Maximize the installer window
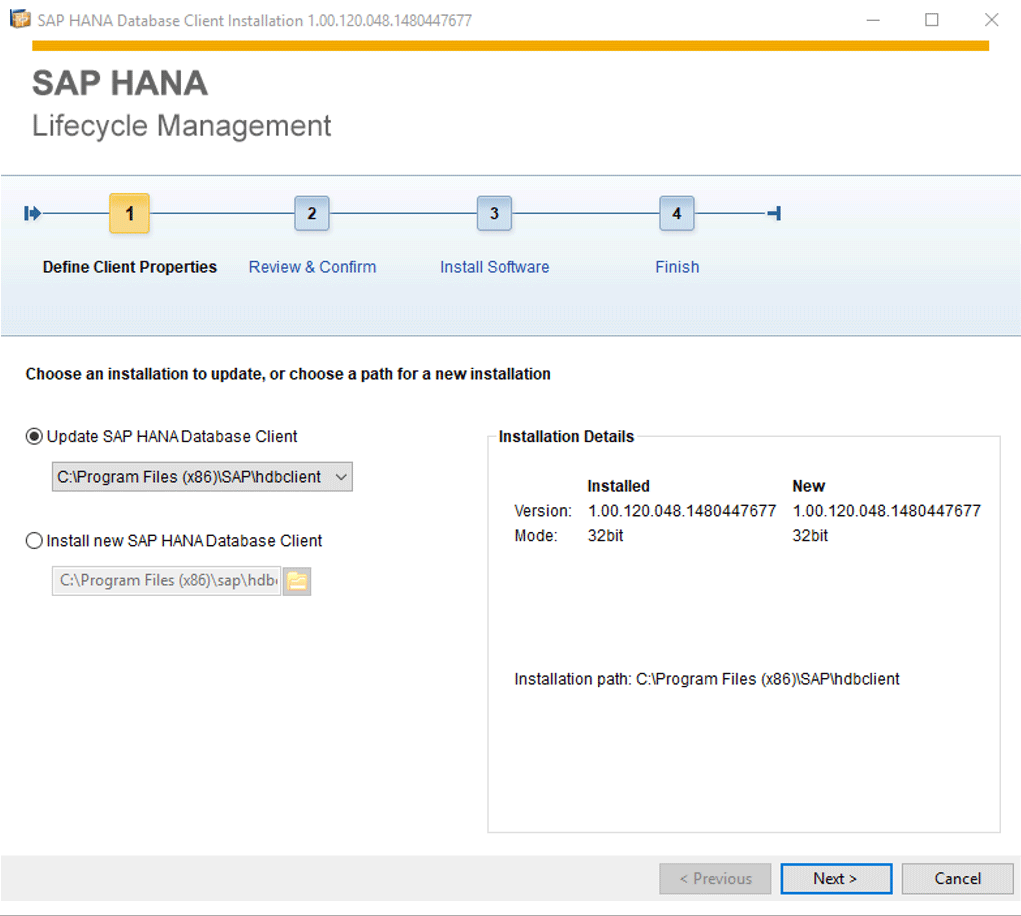The height and width of the screenshot is (916, 1021). (x=932, y=20)
